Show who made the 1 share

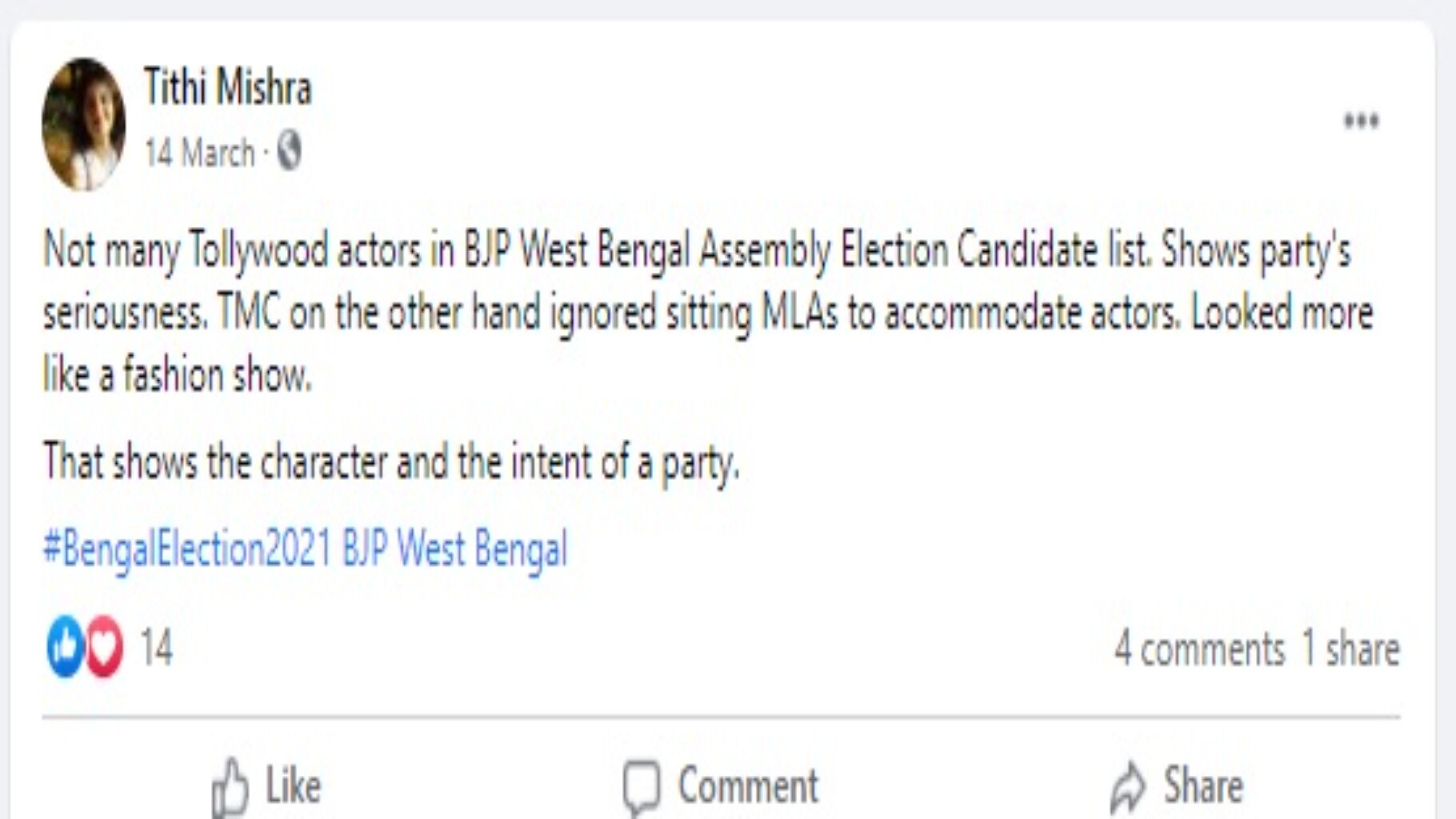(1350, 648)
